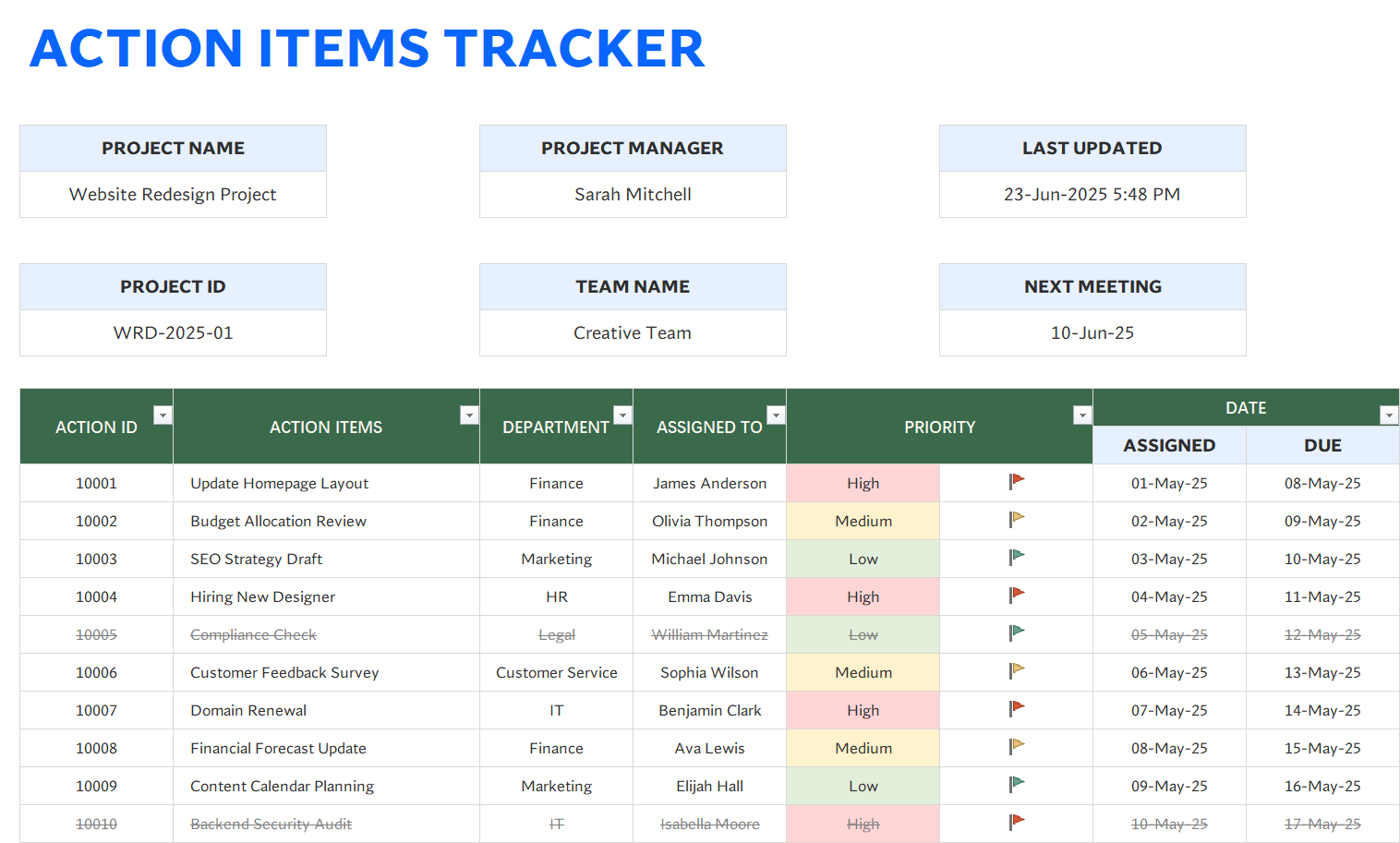Select the James Anderson assignee cell
Image resolution: width=1400 pixels, height=843 pixels.
[x=709, y=483]
